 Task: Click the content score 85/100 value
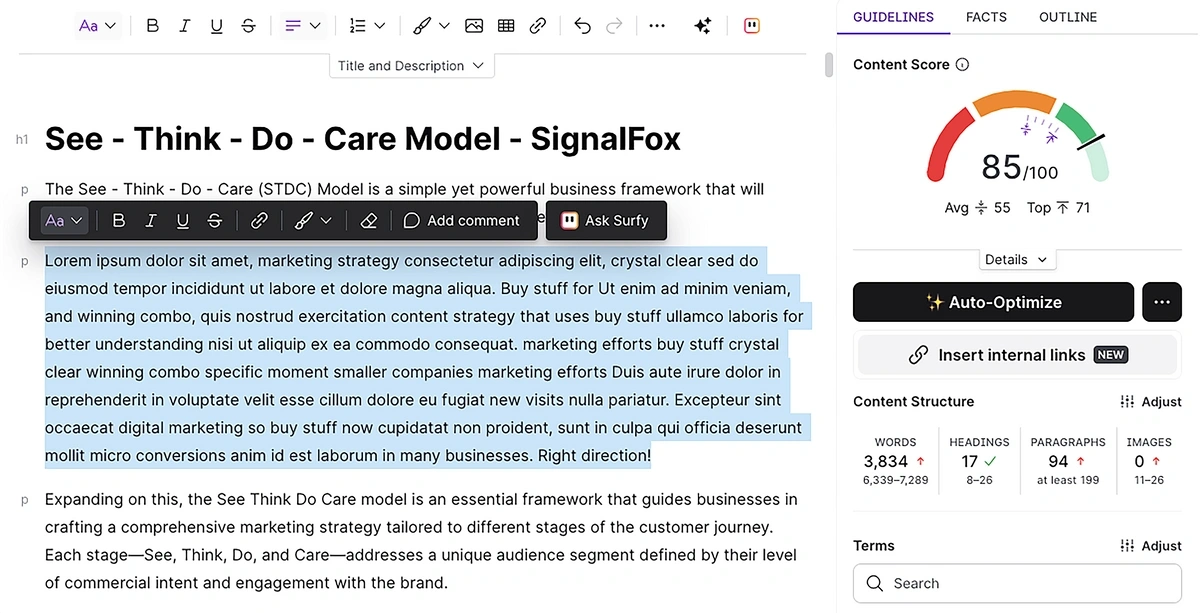pos(1019,166)
